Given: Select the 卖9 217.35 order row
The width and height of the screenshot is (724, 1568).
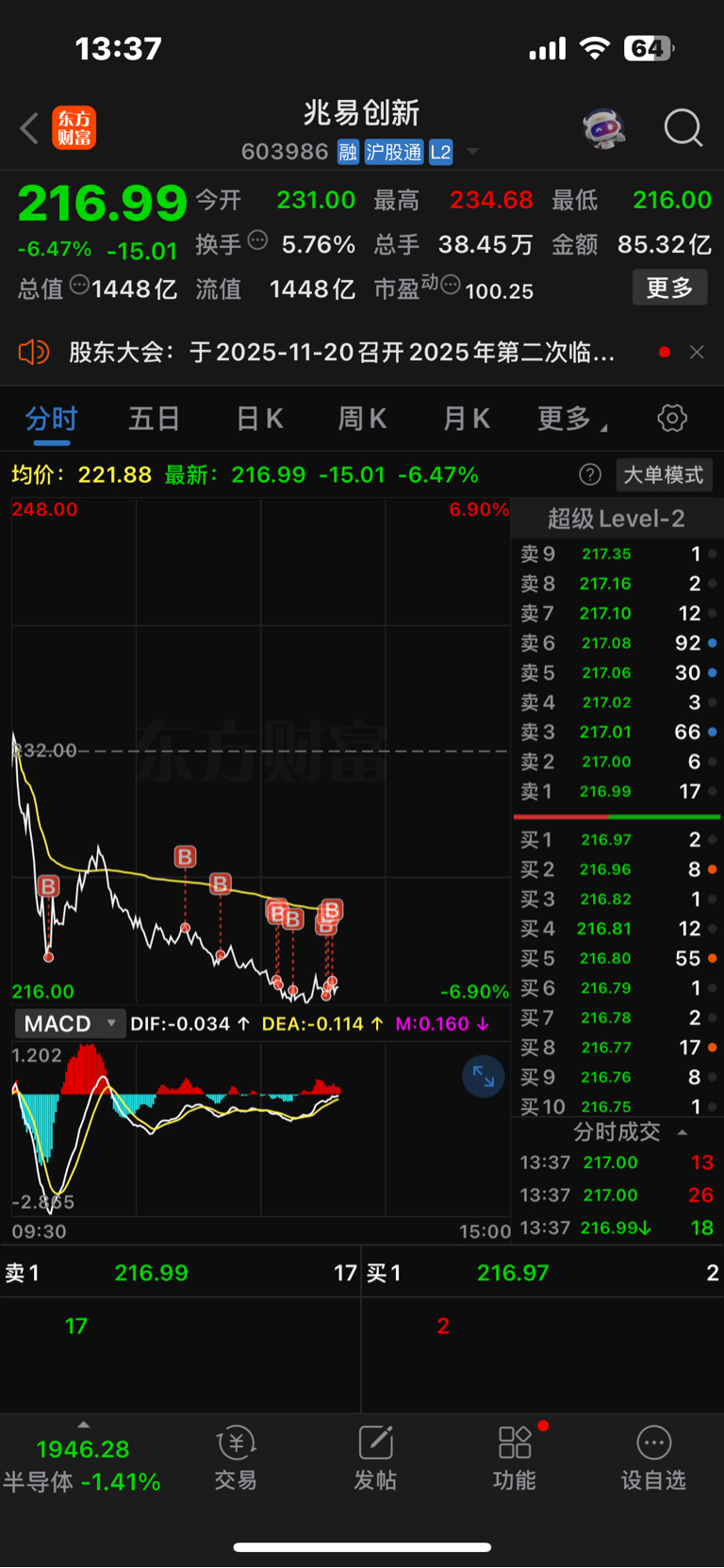Looking at the screenshot, I should (x=617, y=554).
